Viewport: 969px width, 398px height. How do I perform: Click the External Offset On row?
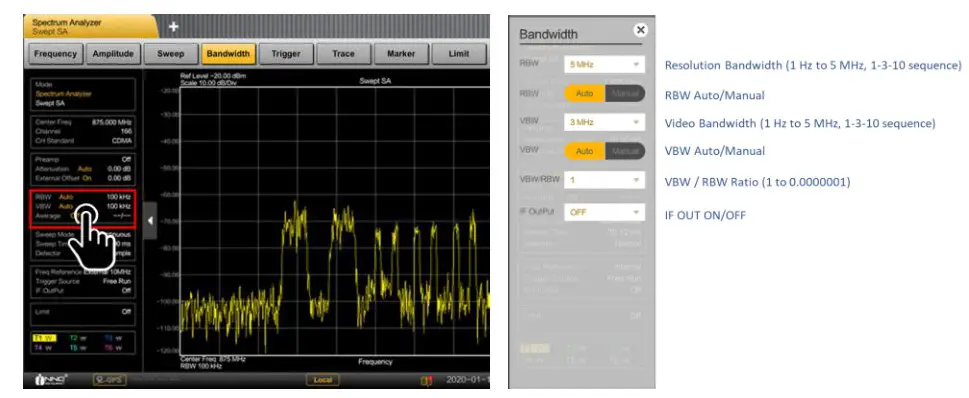click(x=83, y=177)
